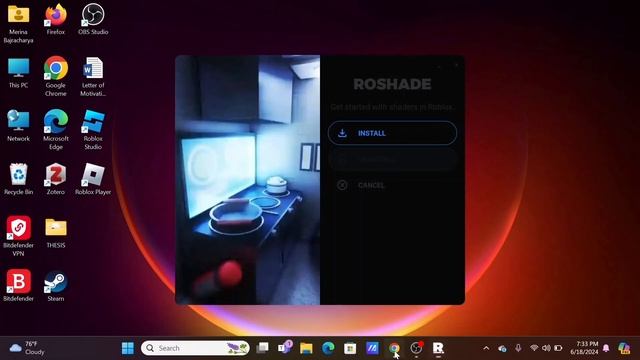Select the Letter of Motivation Word document

coord(93,77)
